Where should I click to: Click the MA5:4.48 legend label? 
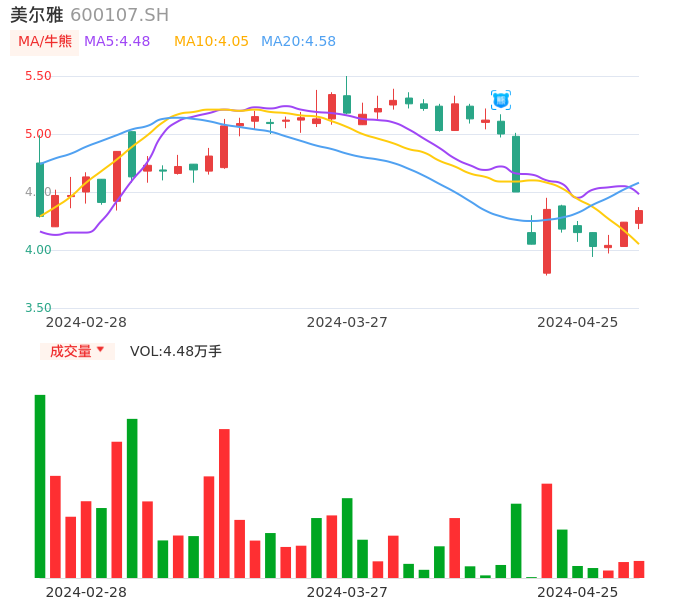point(117,42)
